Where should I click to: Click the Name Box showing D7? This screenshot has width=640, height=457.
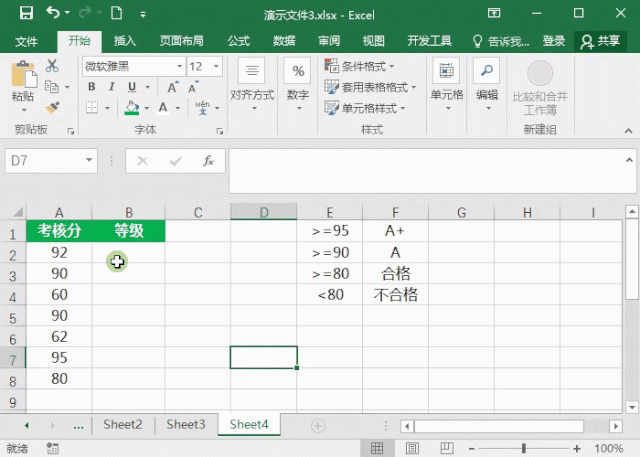point(51,161)
